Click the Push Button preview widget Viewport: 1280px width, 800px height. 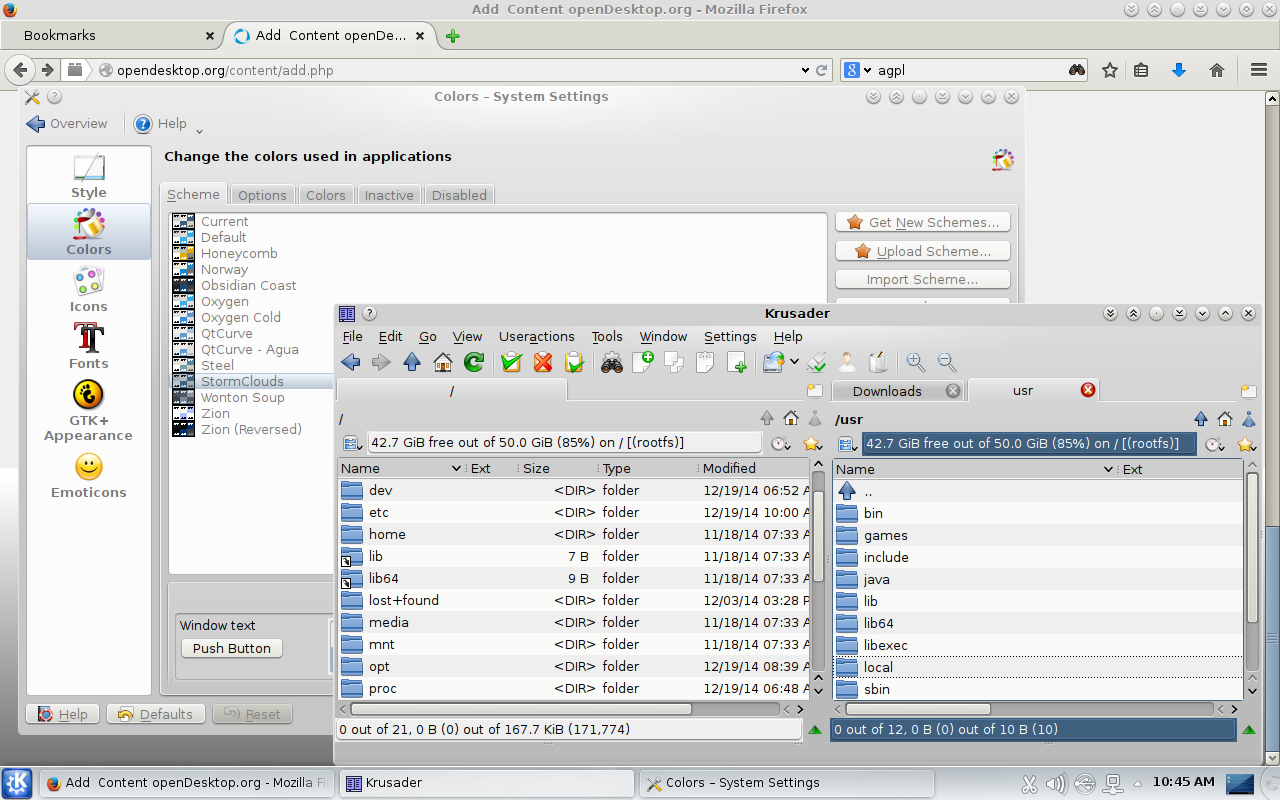click(232, 648)
